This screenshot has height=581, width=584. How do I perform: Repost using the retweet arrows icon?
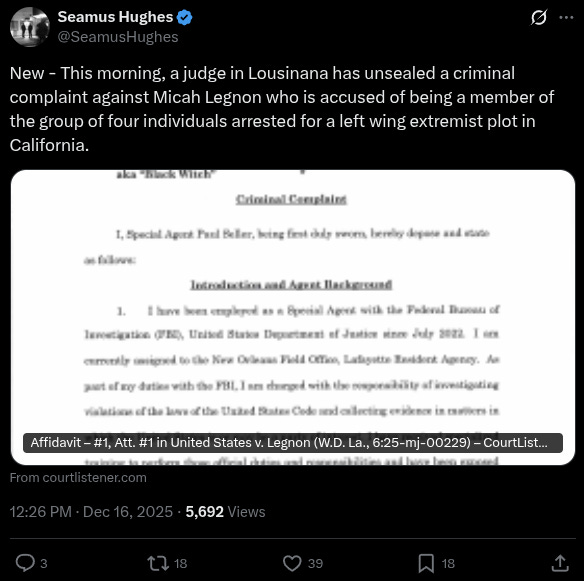(158, 563)
